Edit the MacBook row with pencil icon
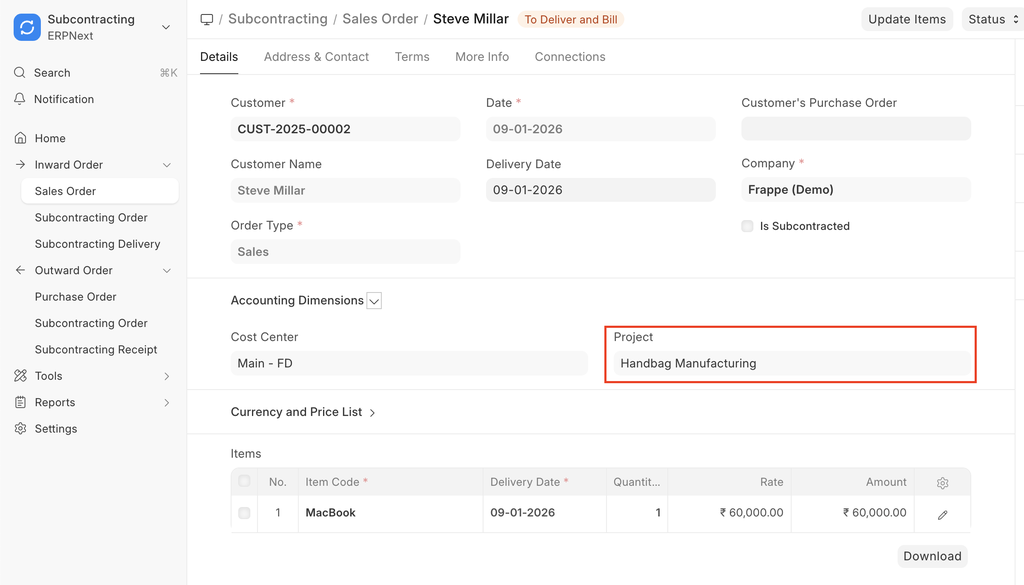This screenshot has height=585, width=1024. coord(942,514)
